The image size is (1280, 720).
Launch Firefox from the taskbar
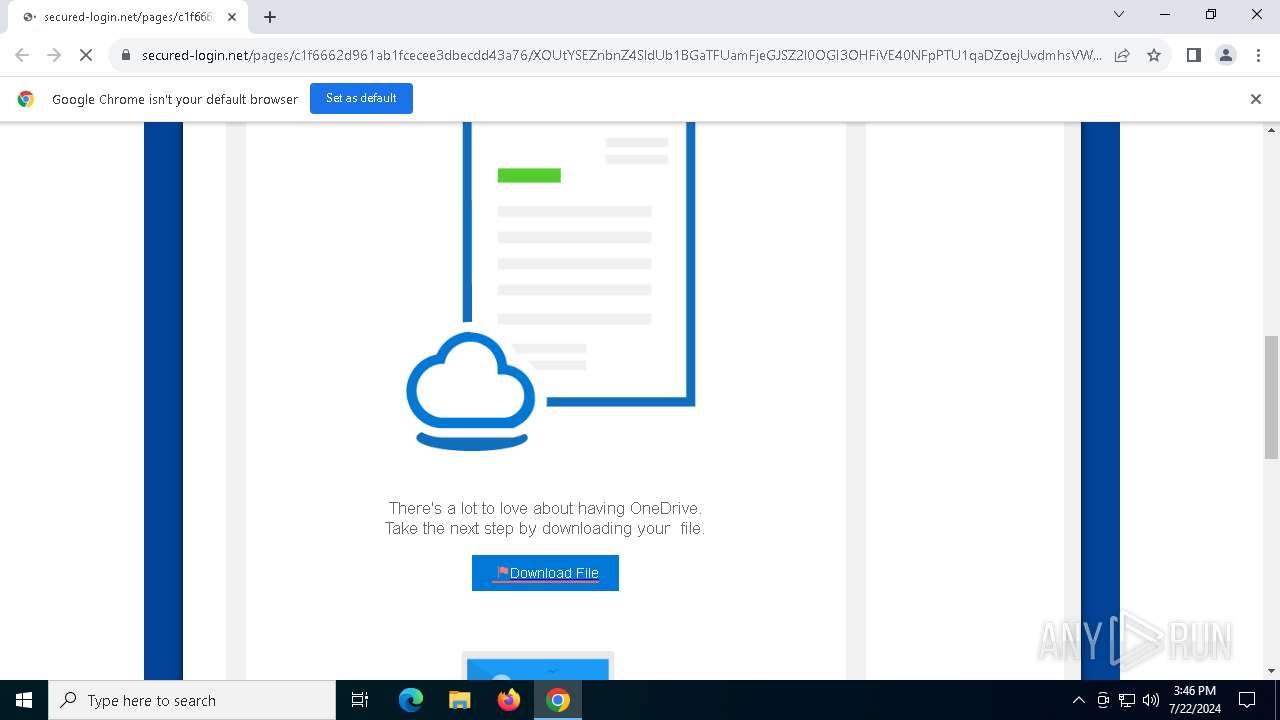click(508, 700)
